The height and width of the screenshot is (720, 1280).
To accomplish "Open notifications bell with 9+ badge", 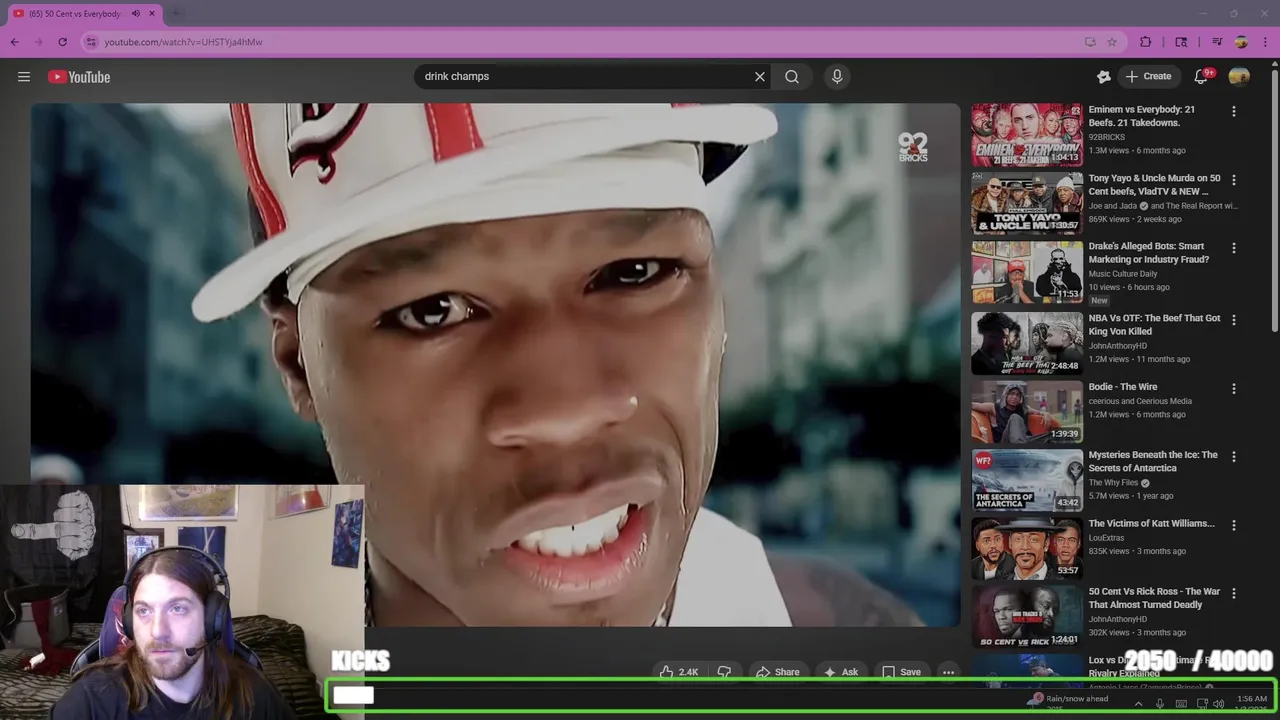I will coord(1202,77).
